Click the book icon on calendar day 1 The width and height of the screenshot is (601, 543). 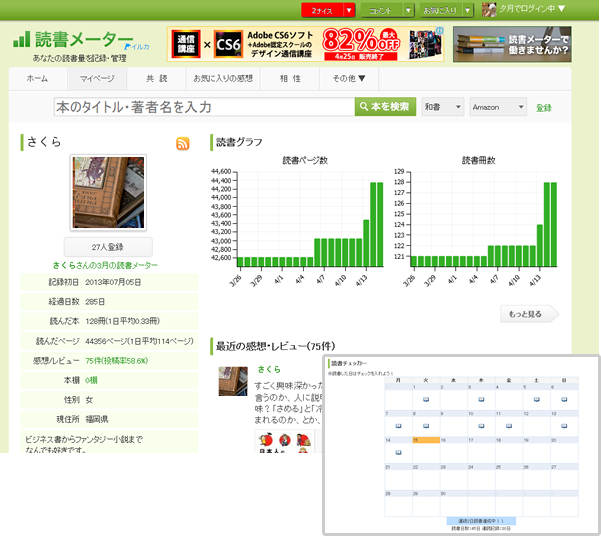(x=426, y=398)
